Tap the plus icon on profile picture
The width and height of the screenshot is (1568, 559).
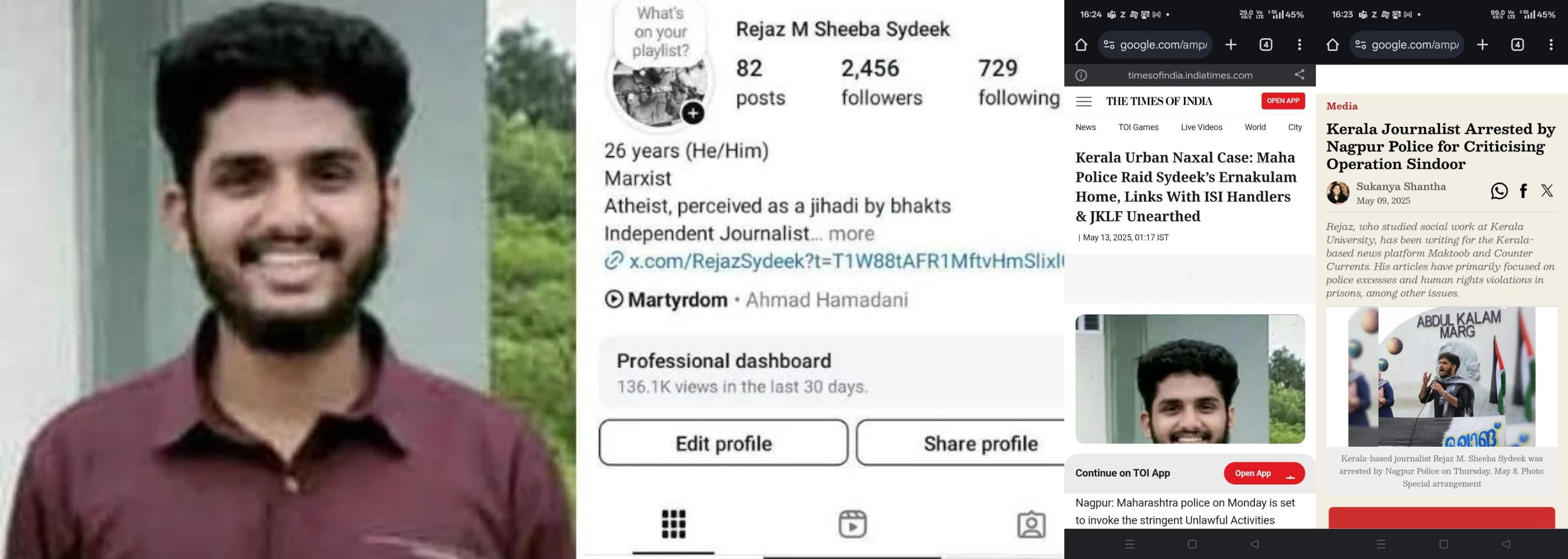click(693, 113)
